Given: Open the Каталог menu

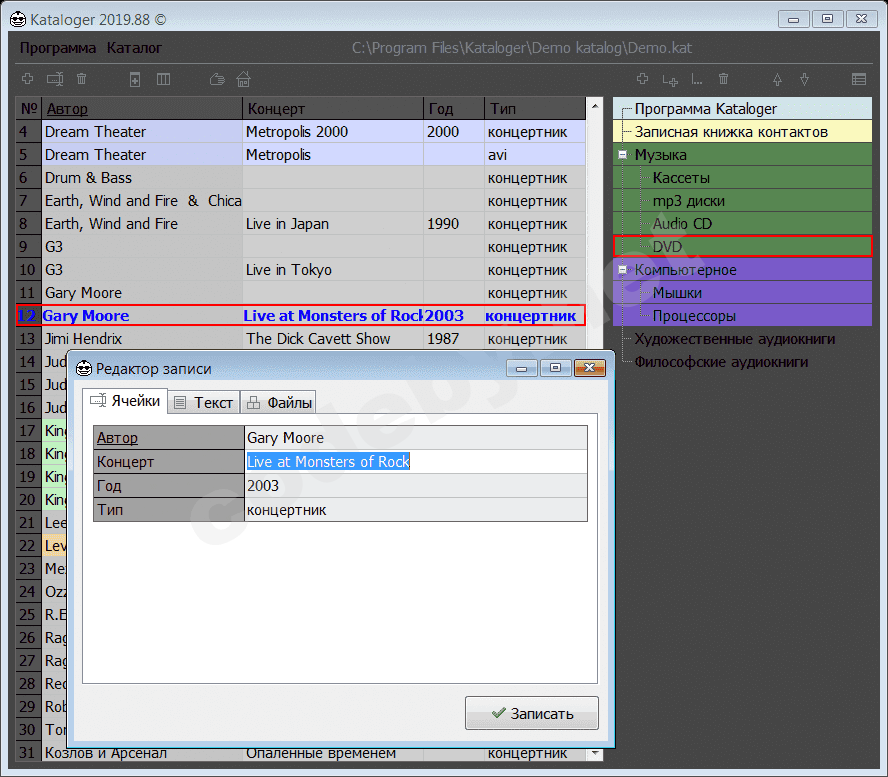Looking at the screenshot, I should point(134,48).
